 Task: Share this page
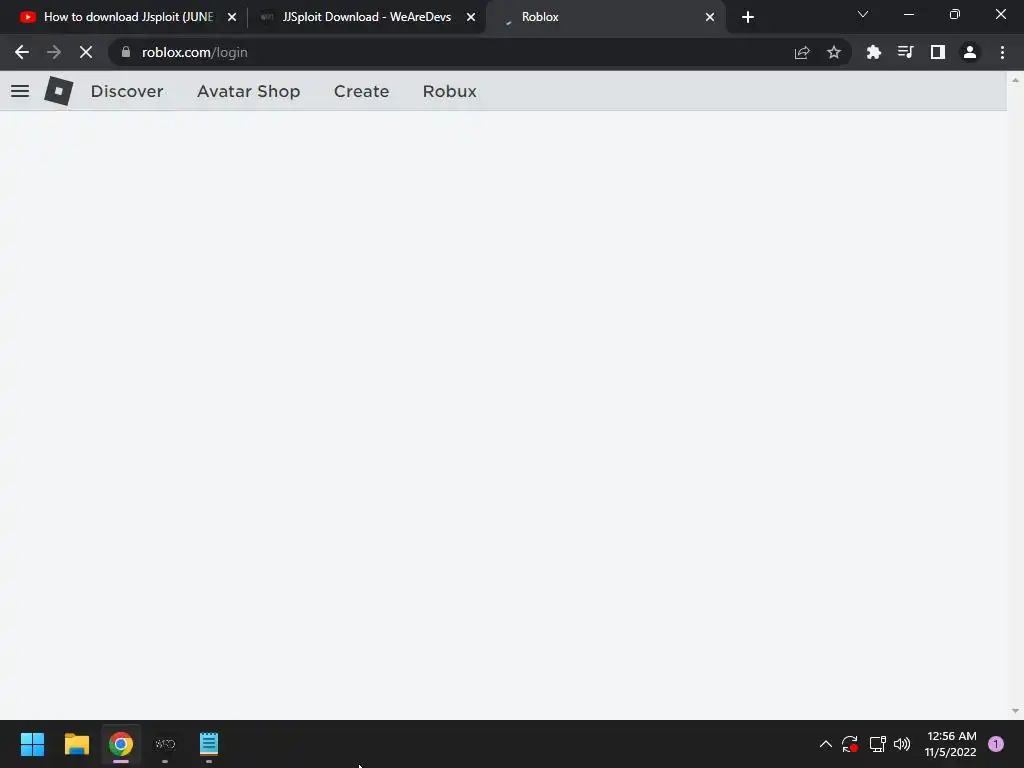[x=802, y=52]
